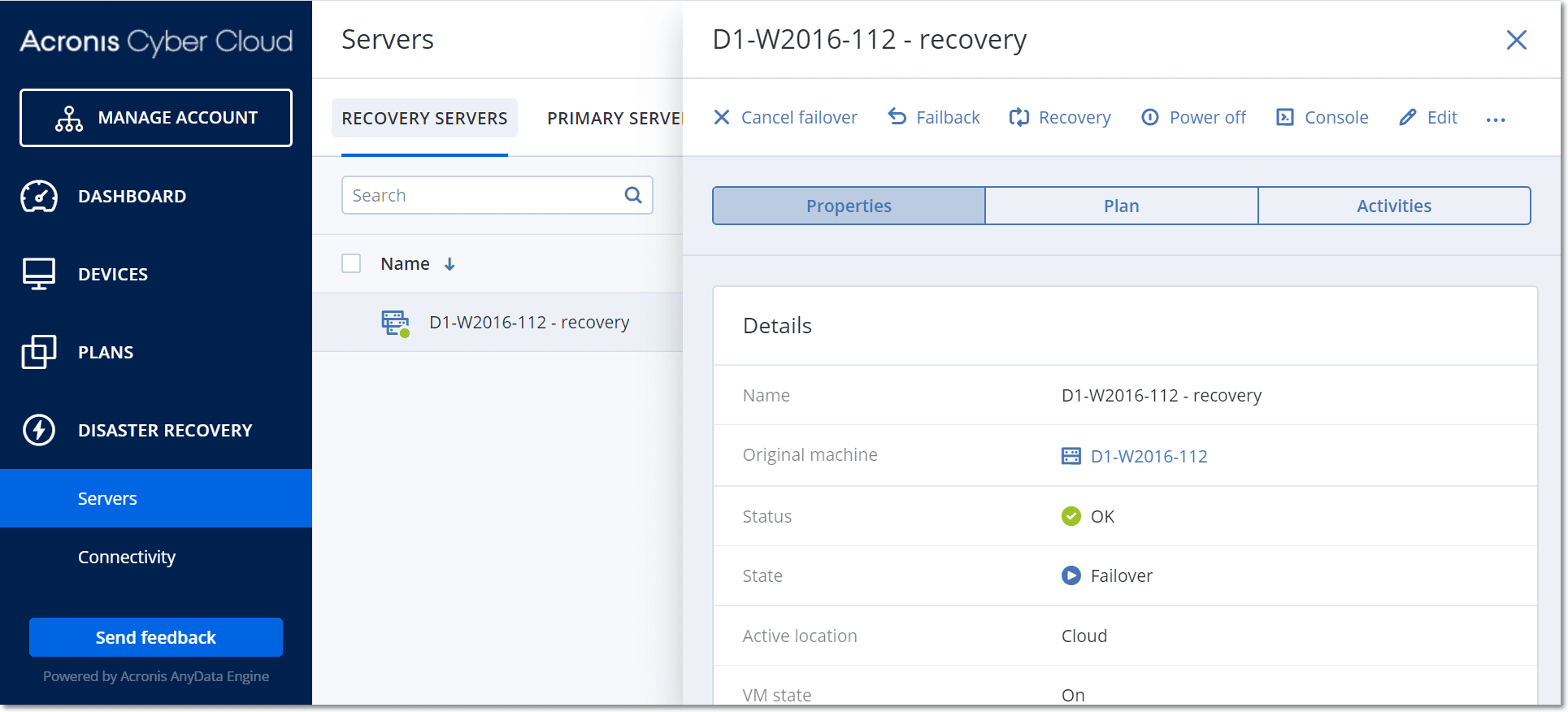Viewport: 1568px width, 712px height.
Task: Click the Disaster Recovery lightning bolt icon
Action: pyautogui.click(x=39, y=430)
